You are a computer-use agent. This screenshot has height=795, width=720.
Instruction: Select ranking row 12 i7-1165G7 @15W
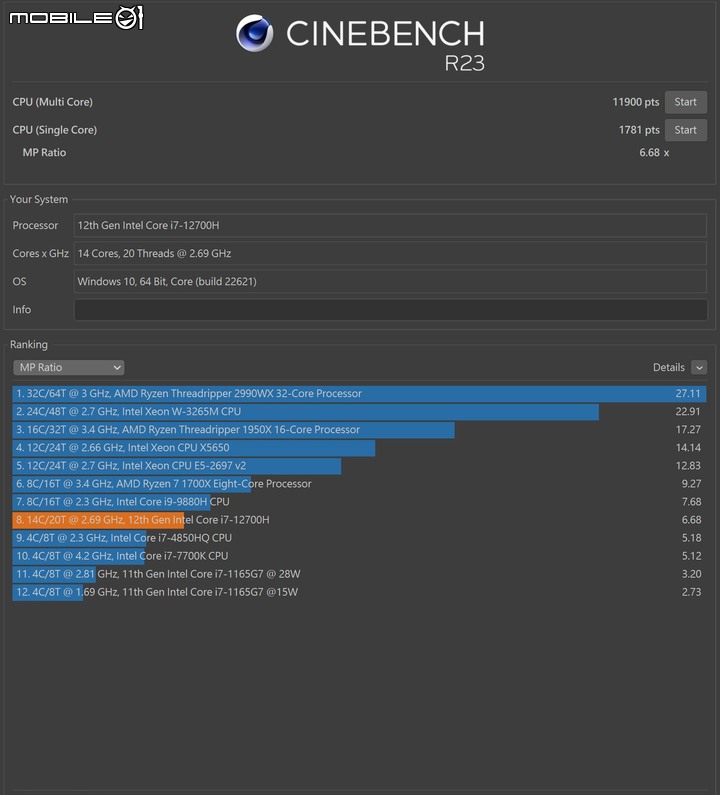359,592
